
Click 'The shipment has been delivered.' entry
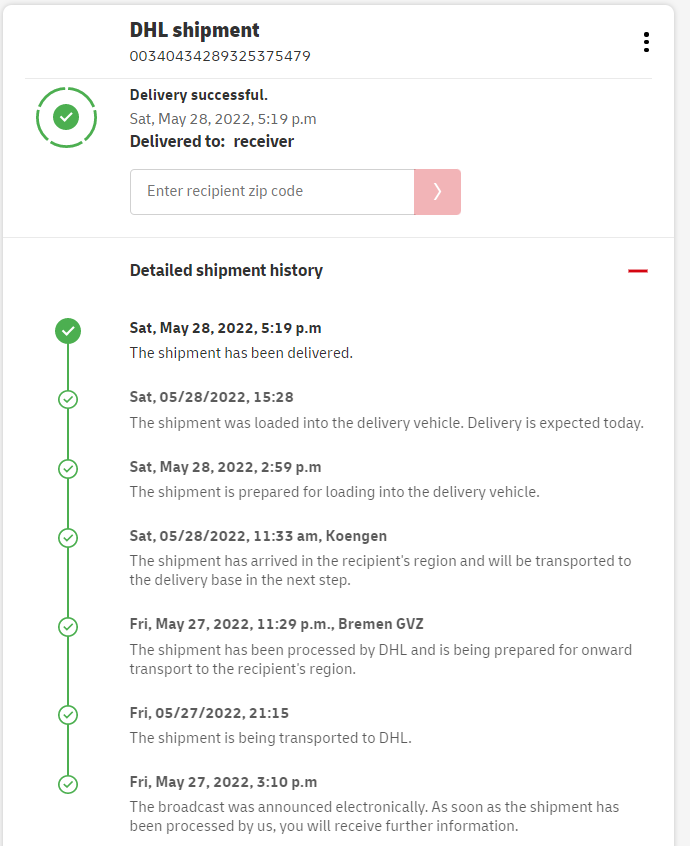click(241, 353)
